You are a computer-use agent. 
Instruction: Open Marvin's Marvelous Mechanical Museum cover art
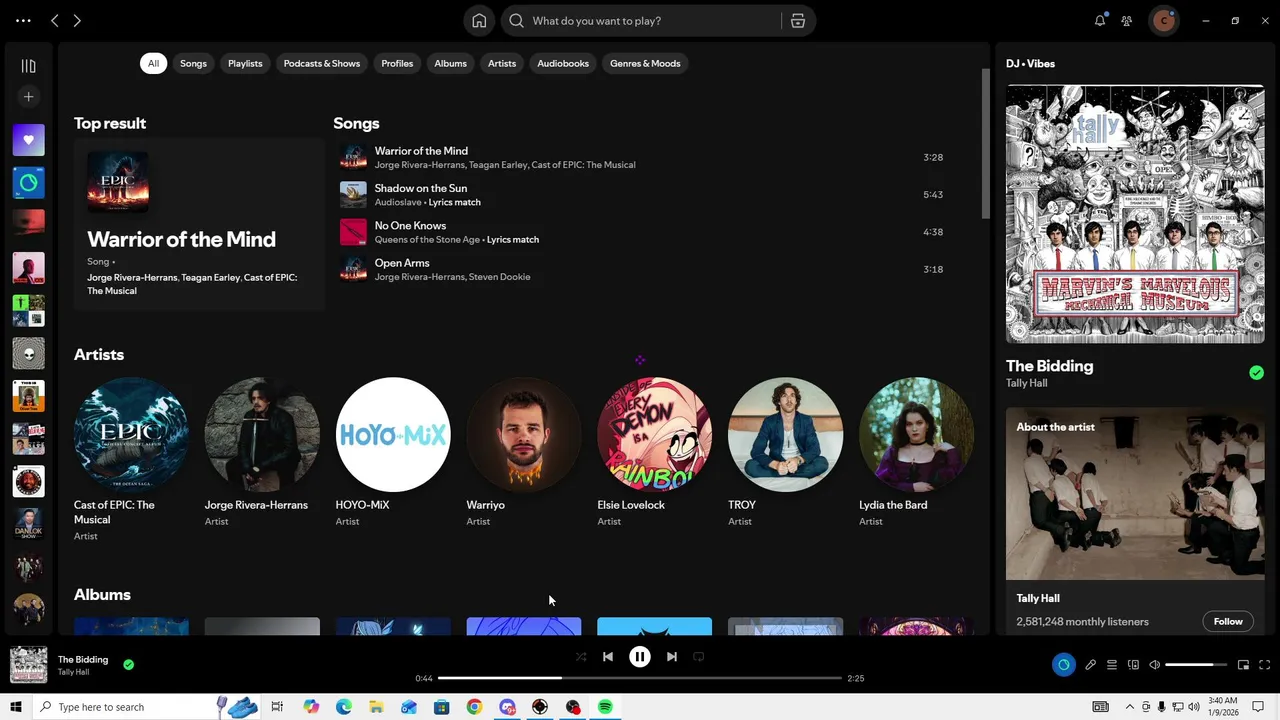[x=1135, y=214]
